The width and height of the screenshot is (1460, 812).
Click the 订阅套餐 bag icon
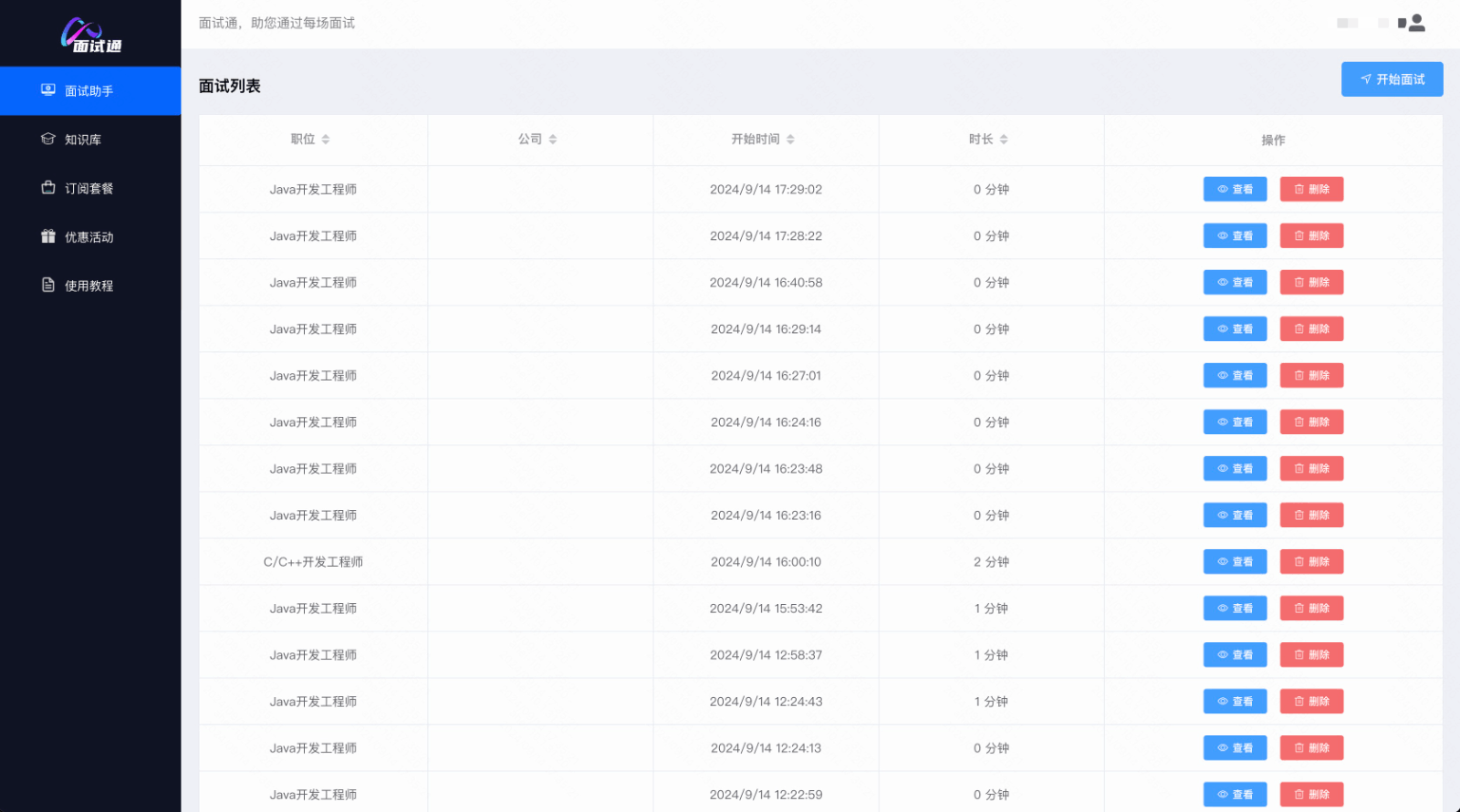pos(48,187)
